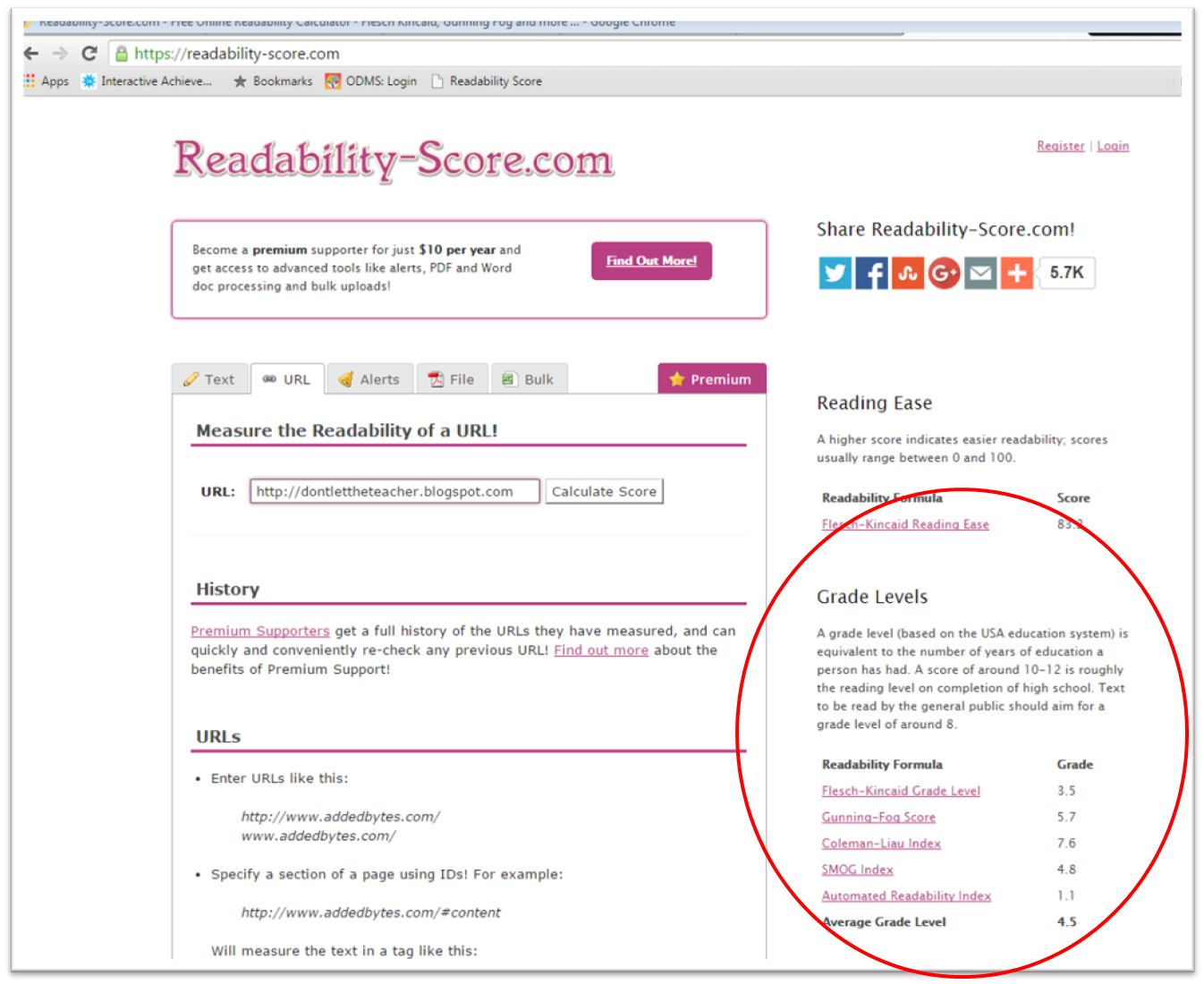Click the Grade Levels heading
This screenshot has width=1204, height=984.
(872, 597)
